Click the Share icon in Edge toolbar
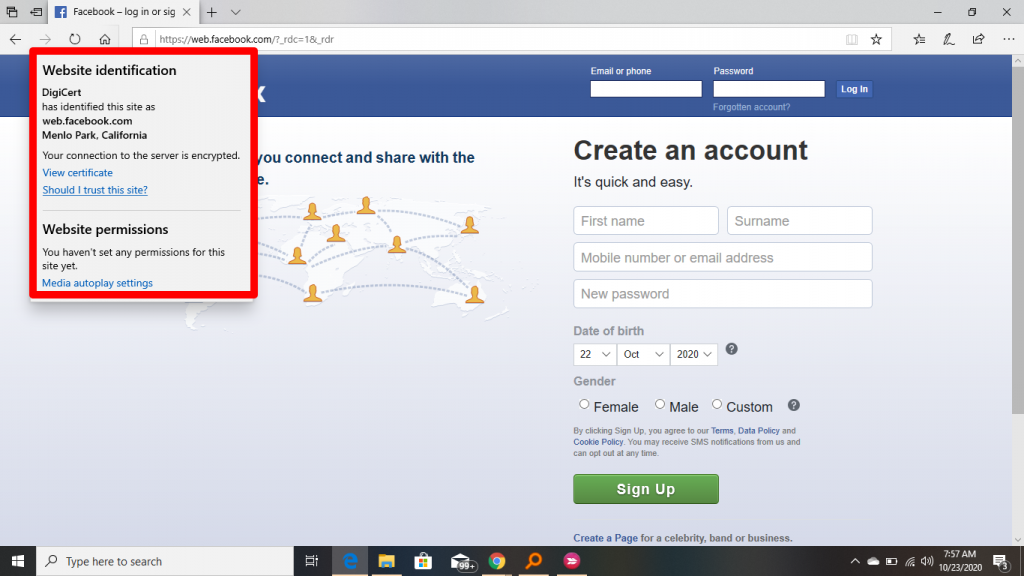The height and width of the screenshot is (576, 1024). 978,40
